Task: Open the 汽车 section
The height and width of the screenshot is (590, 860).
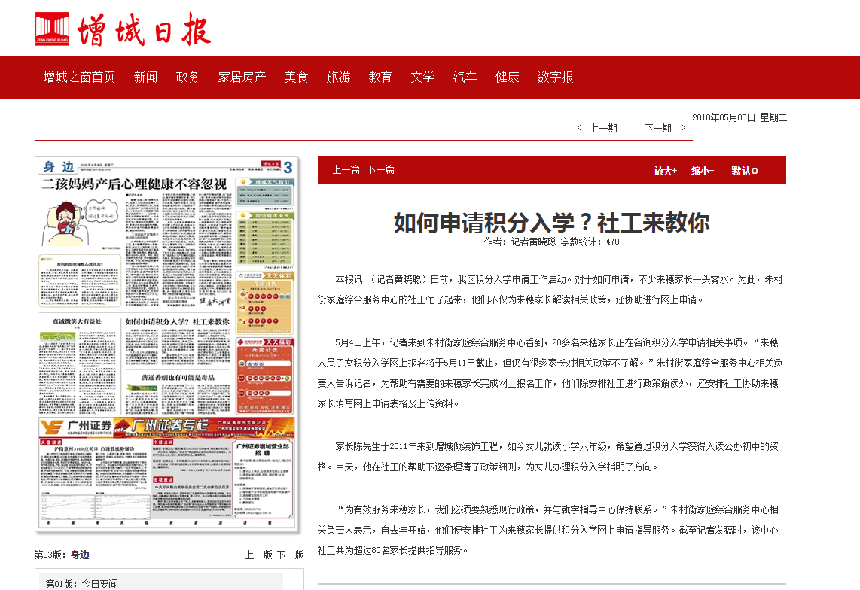Action: coord(465,77)
